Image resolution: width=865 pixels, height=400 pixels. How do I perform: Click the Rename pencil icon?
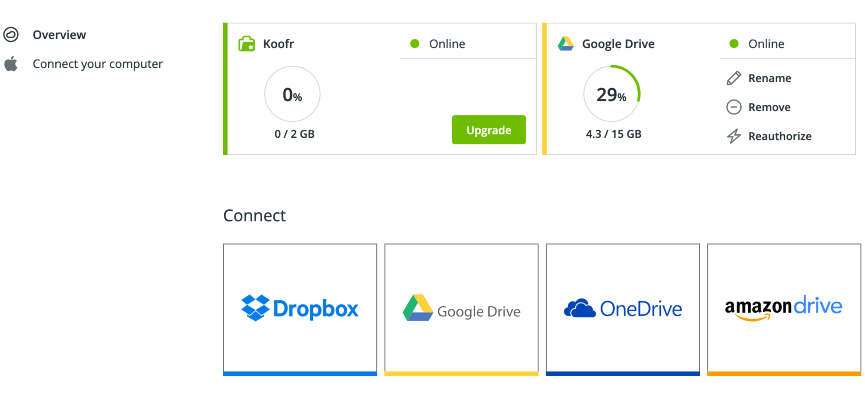734,78
